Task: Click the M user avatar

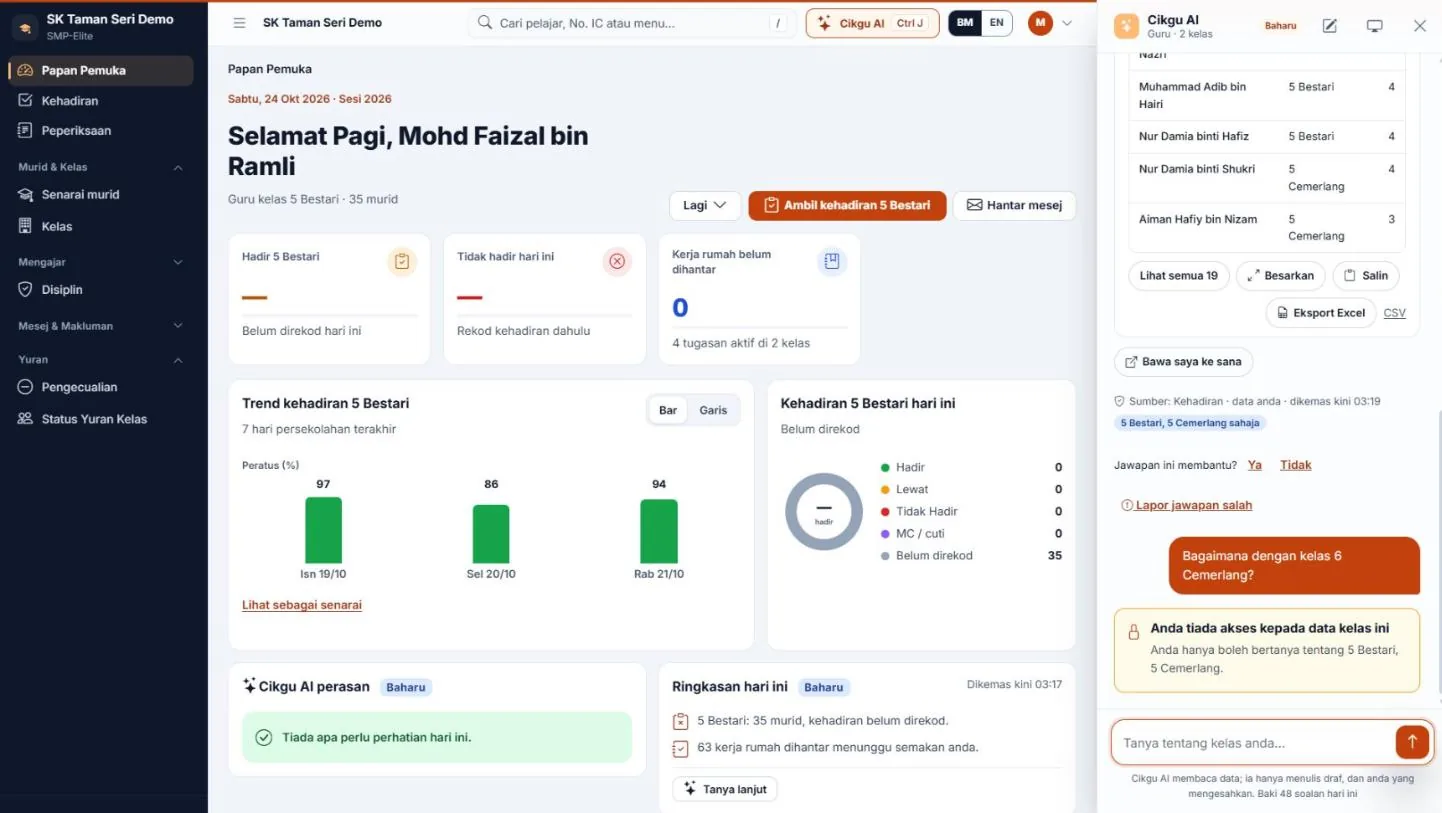Action: [1040, 23]
